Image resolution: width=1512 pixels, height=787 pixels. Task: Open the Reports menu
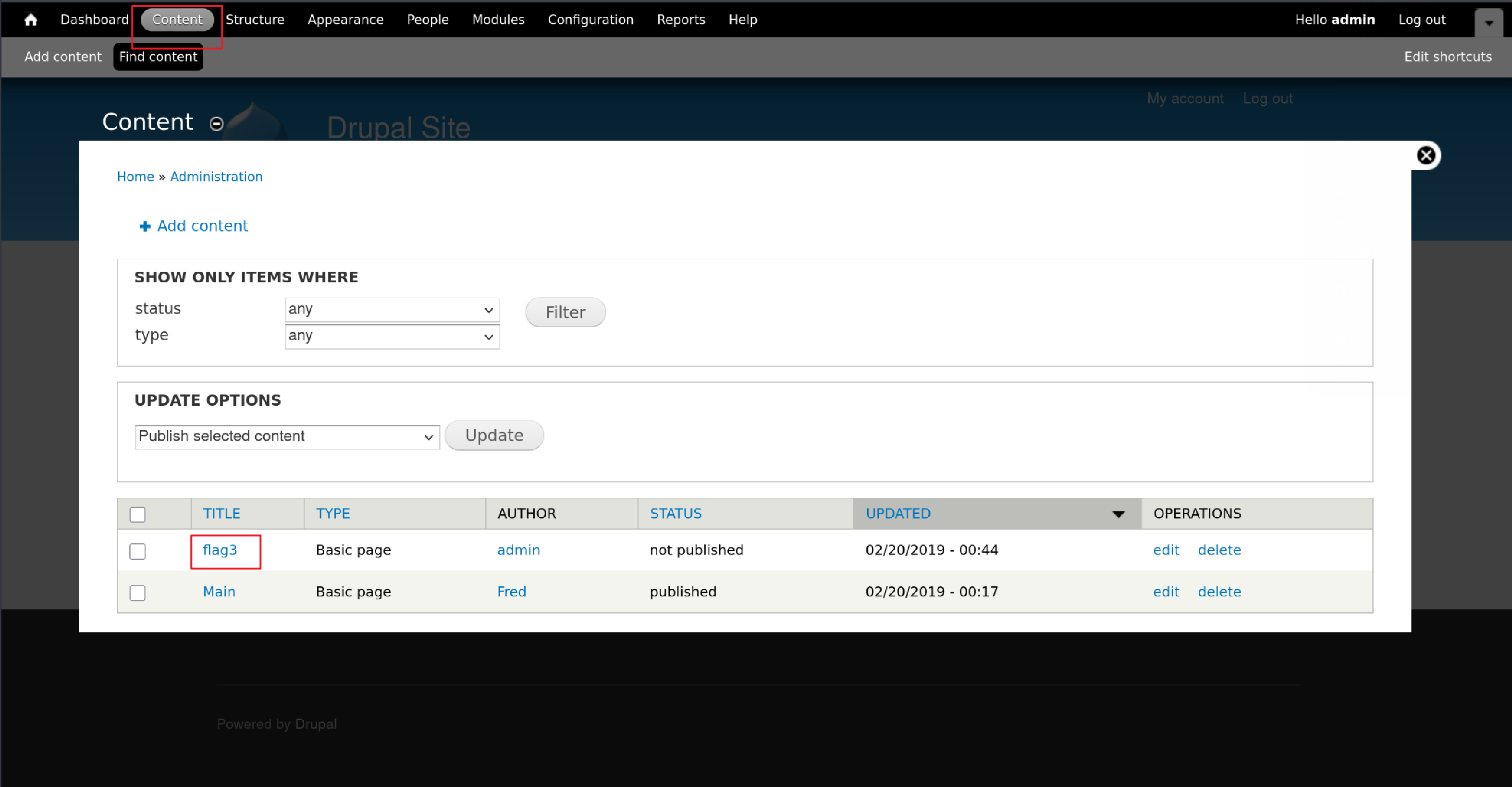(681, 20)
